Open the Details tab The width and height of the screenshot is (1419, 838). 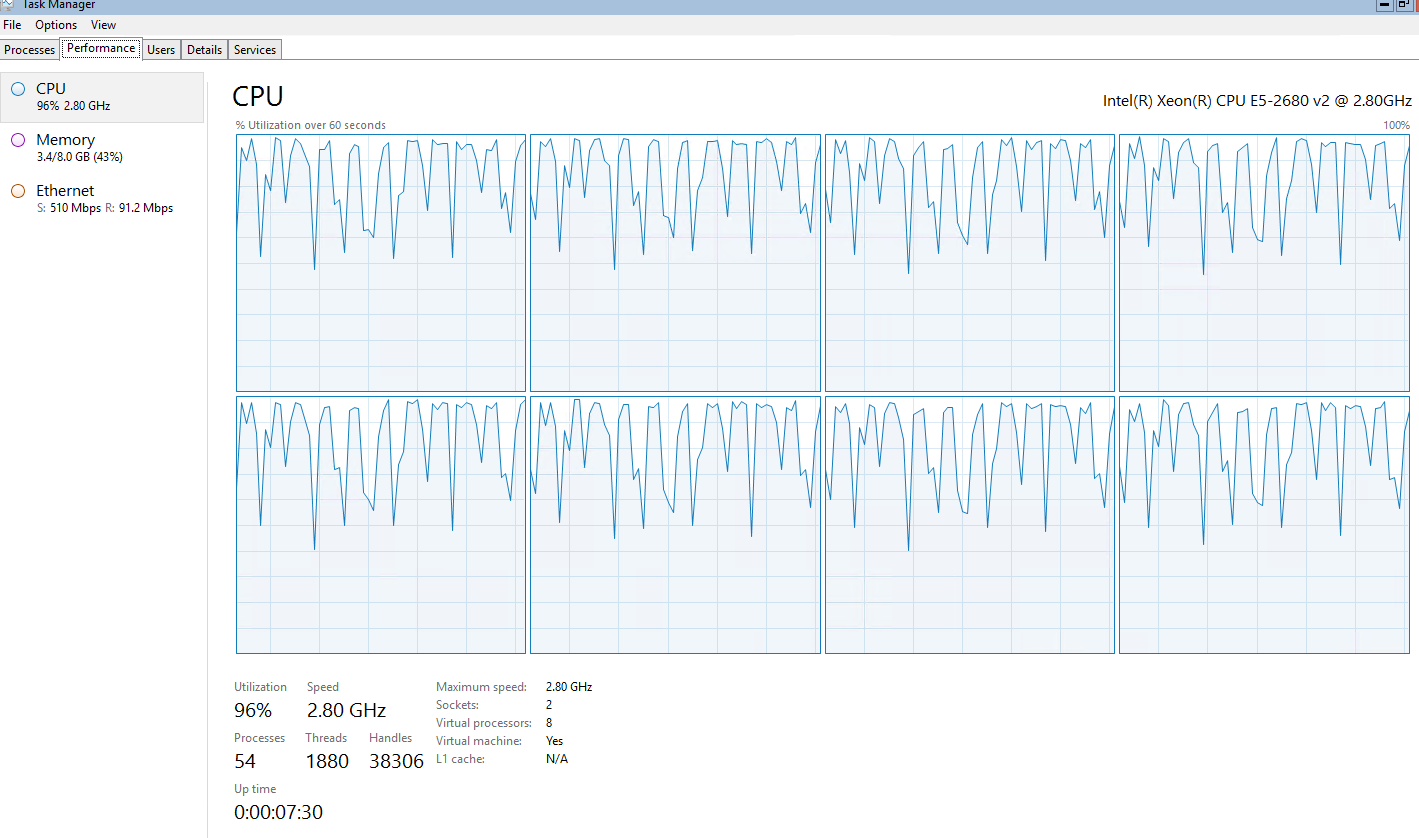[204, 50]
